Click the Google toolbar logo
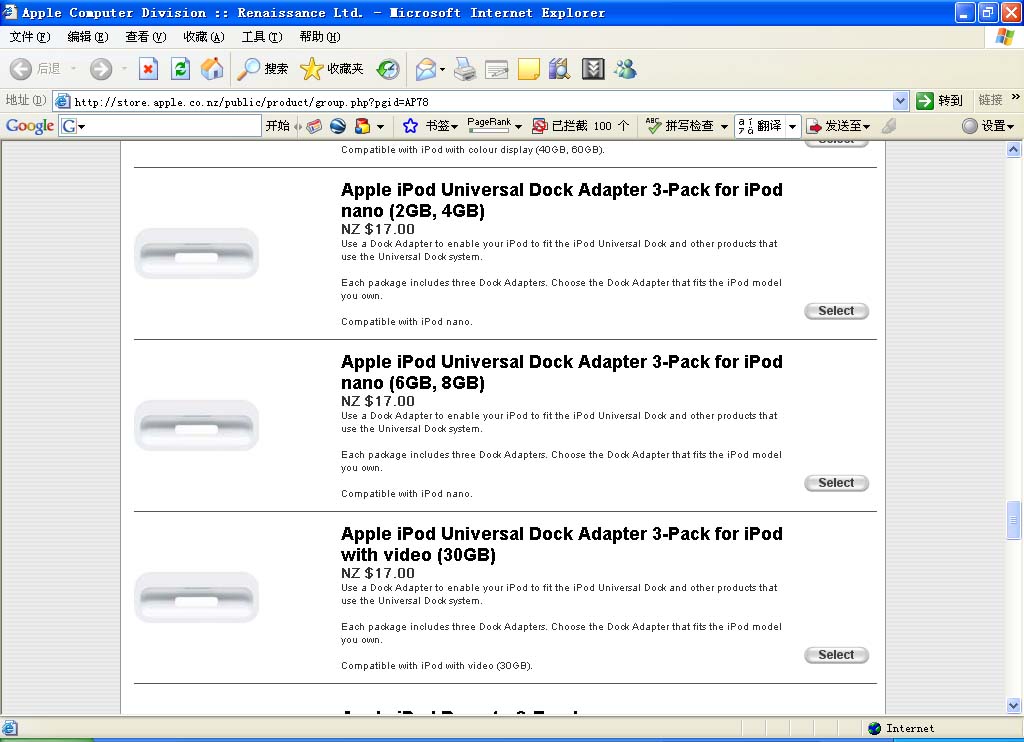Screen dimensions: 1024x742 pyautogui.click(x=30, y=125)
